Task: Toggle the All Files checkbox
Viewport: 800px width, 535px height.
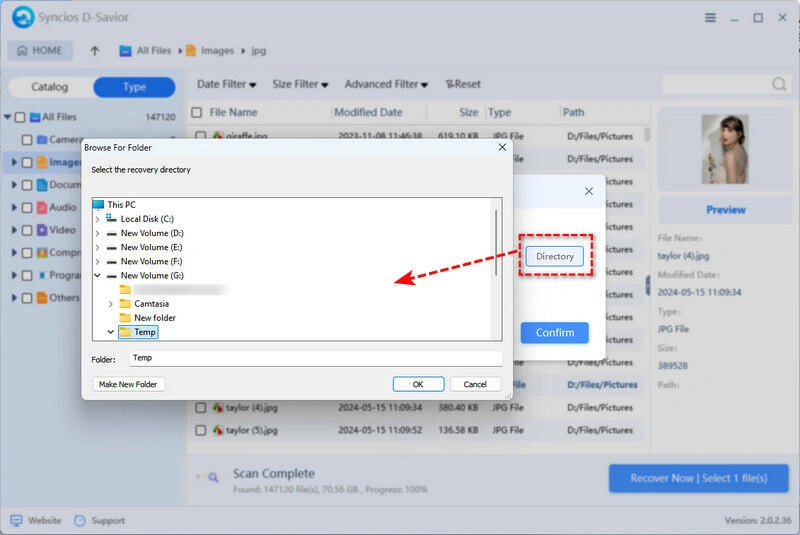Action: [20, 117]
